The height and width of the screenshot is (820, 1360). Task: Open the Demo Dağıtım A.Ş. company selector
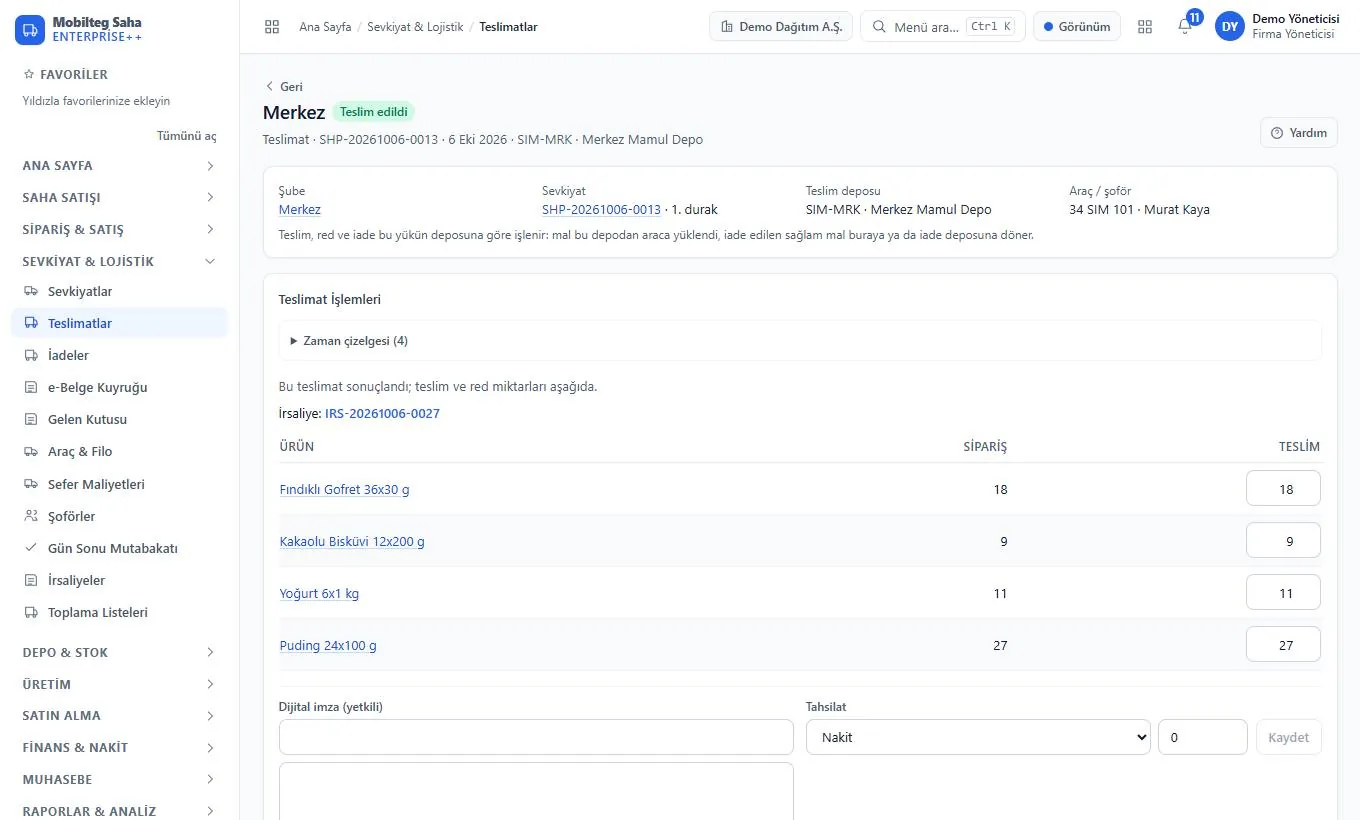(780, 27)
